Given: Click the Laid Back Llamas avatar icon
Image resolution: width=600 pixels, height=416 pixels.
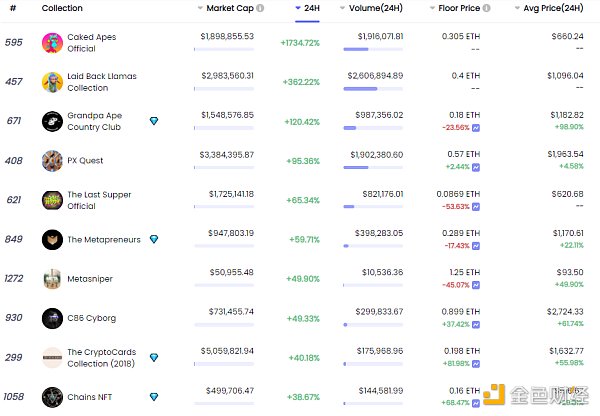Looking at the screenshot, I should [x=53, y=82].
